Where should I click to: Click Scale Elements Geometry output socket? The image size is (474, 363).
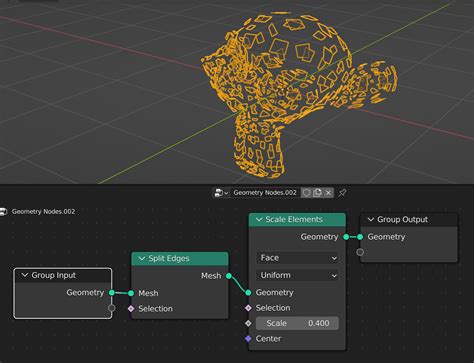346,237
